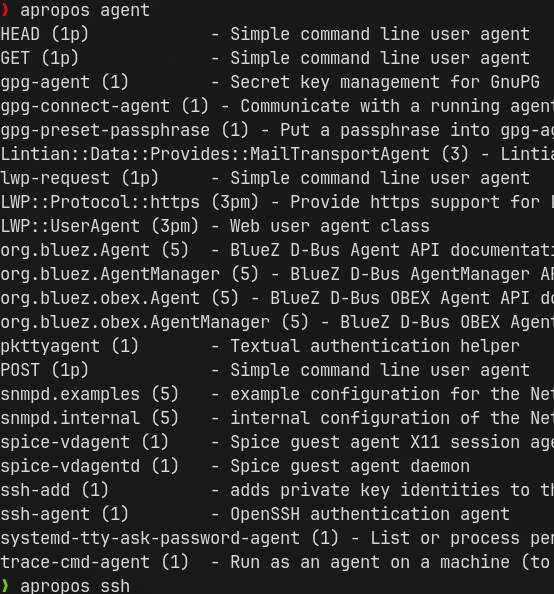554x594 pixels.
Task: Select the gpg-agent (1) entry
Action: pyautogui.click(x=65, y=83)
